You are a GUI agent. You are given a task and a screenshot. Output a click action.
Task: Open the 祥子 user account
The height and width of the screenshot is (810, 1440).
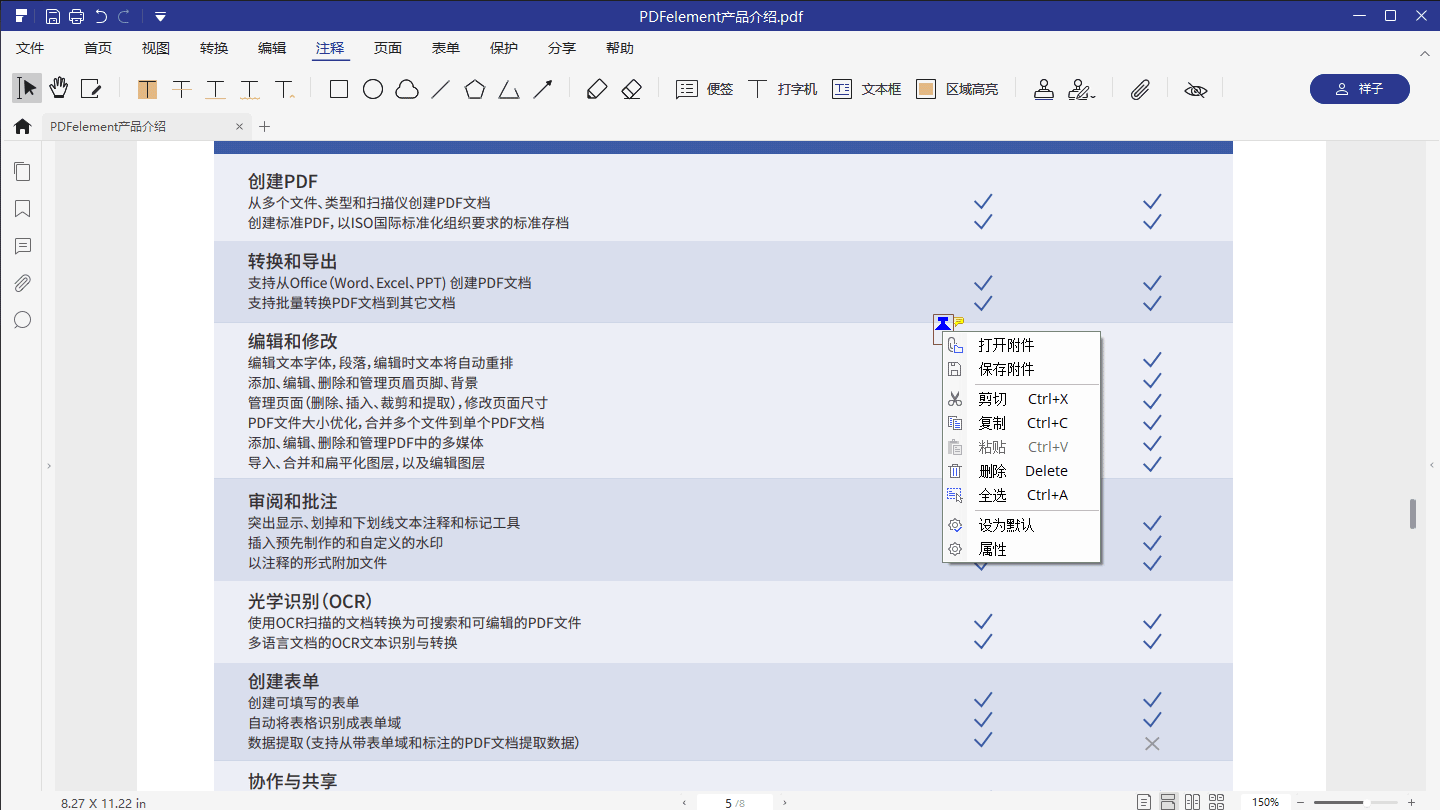click(x=1360, y=89)
